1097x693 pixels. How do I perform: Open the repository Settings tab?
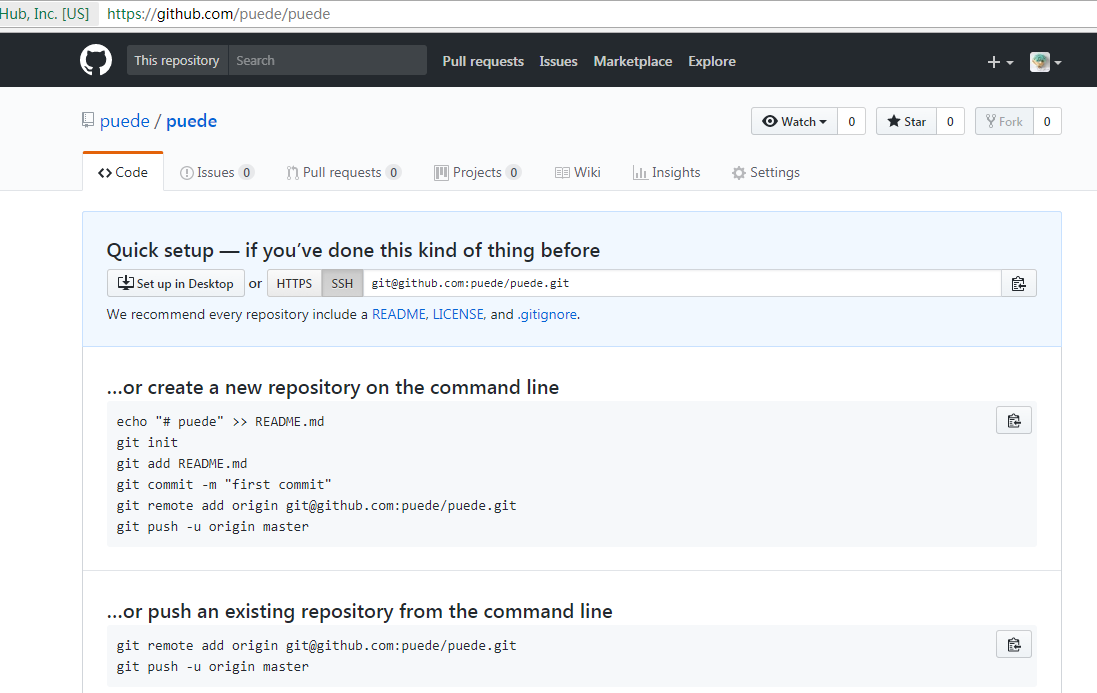click(765, 172)
